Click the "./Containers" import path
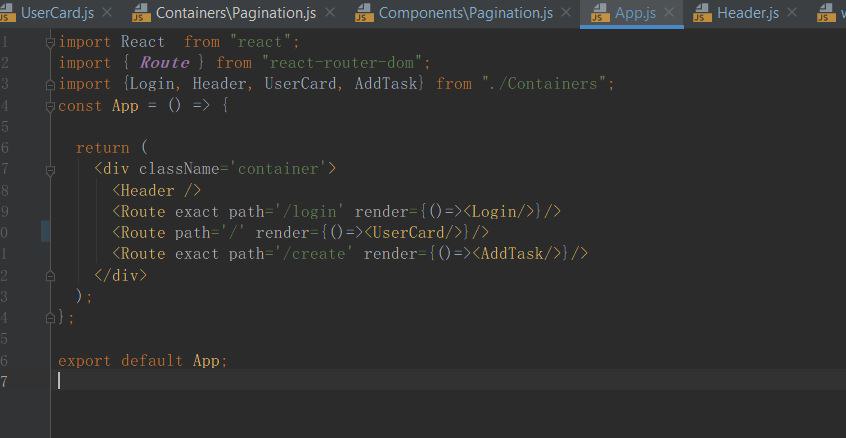The height and width of the screenshot is (438, 846). point(544,84)
